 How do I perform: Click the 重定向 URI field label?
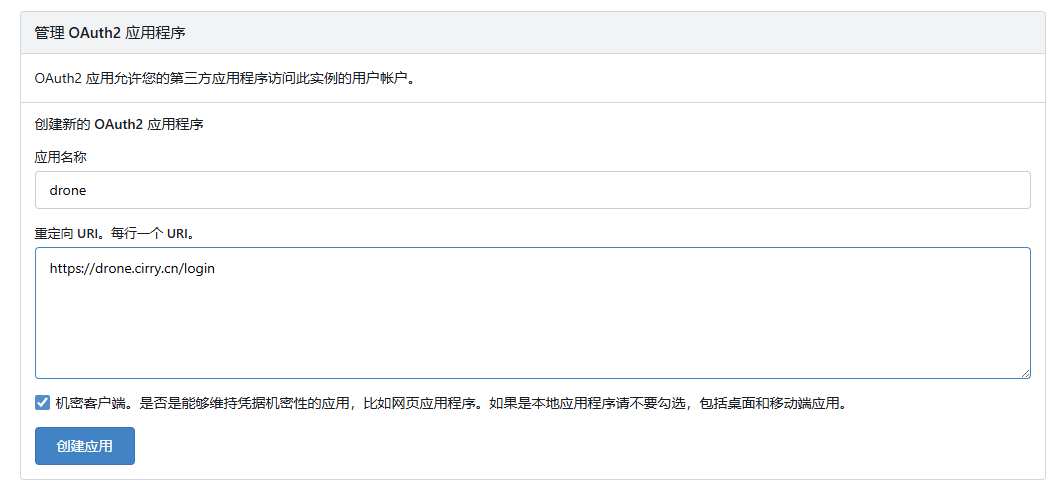[72, 233]
